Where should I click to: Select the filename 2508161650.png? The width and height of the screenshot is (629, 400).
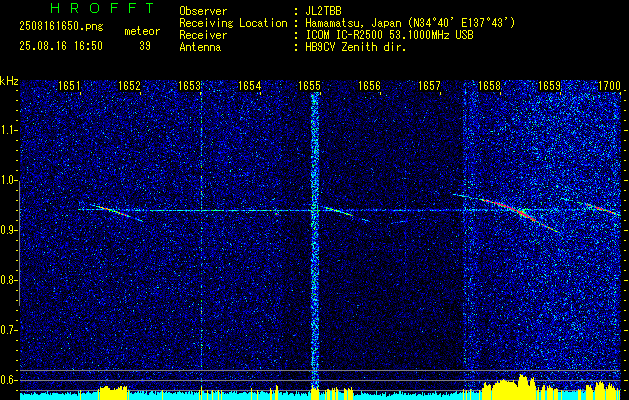(x=61, y=26)
